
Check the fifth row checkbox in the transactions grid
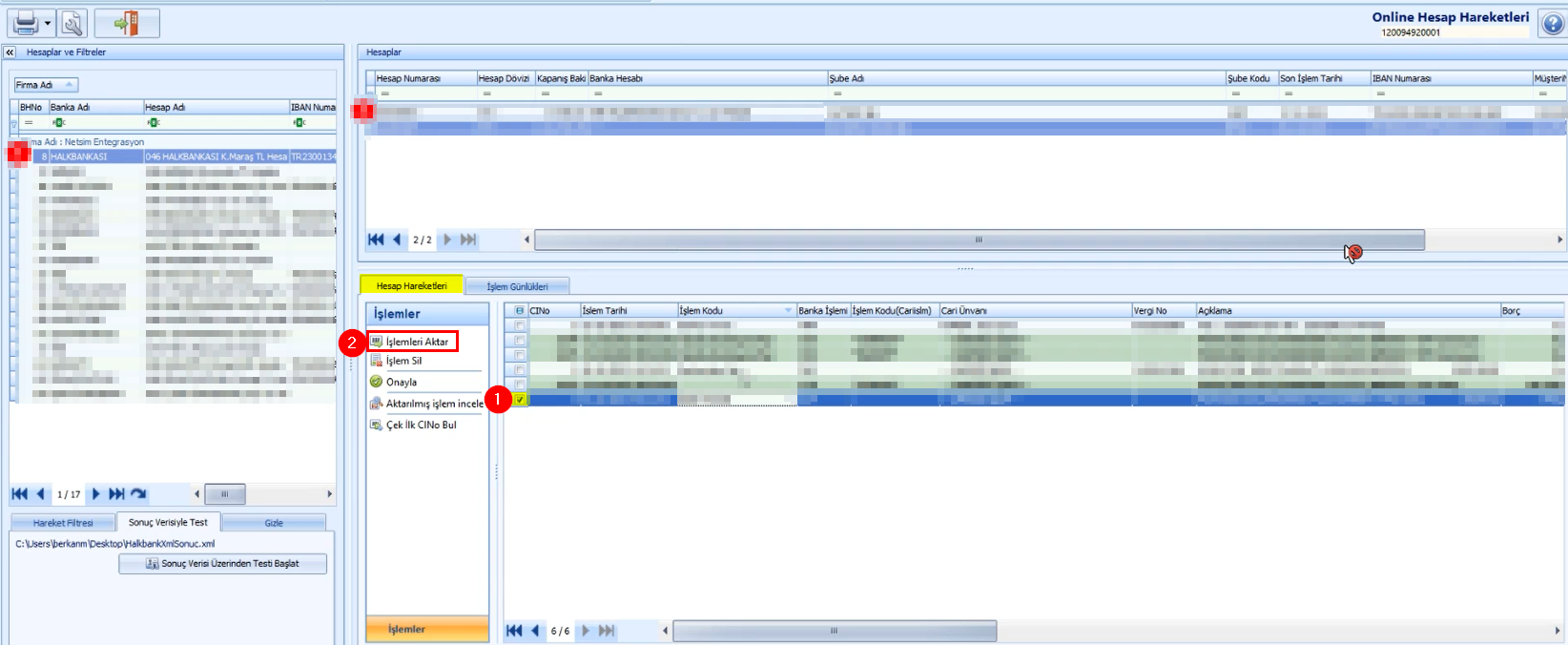pyautogui.click(x=520, y=385)
